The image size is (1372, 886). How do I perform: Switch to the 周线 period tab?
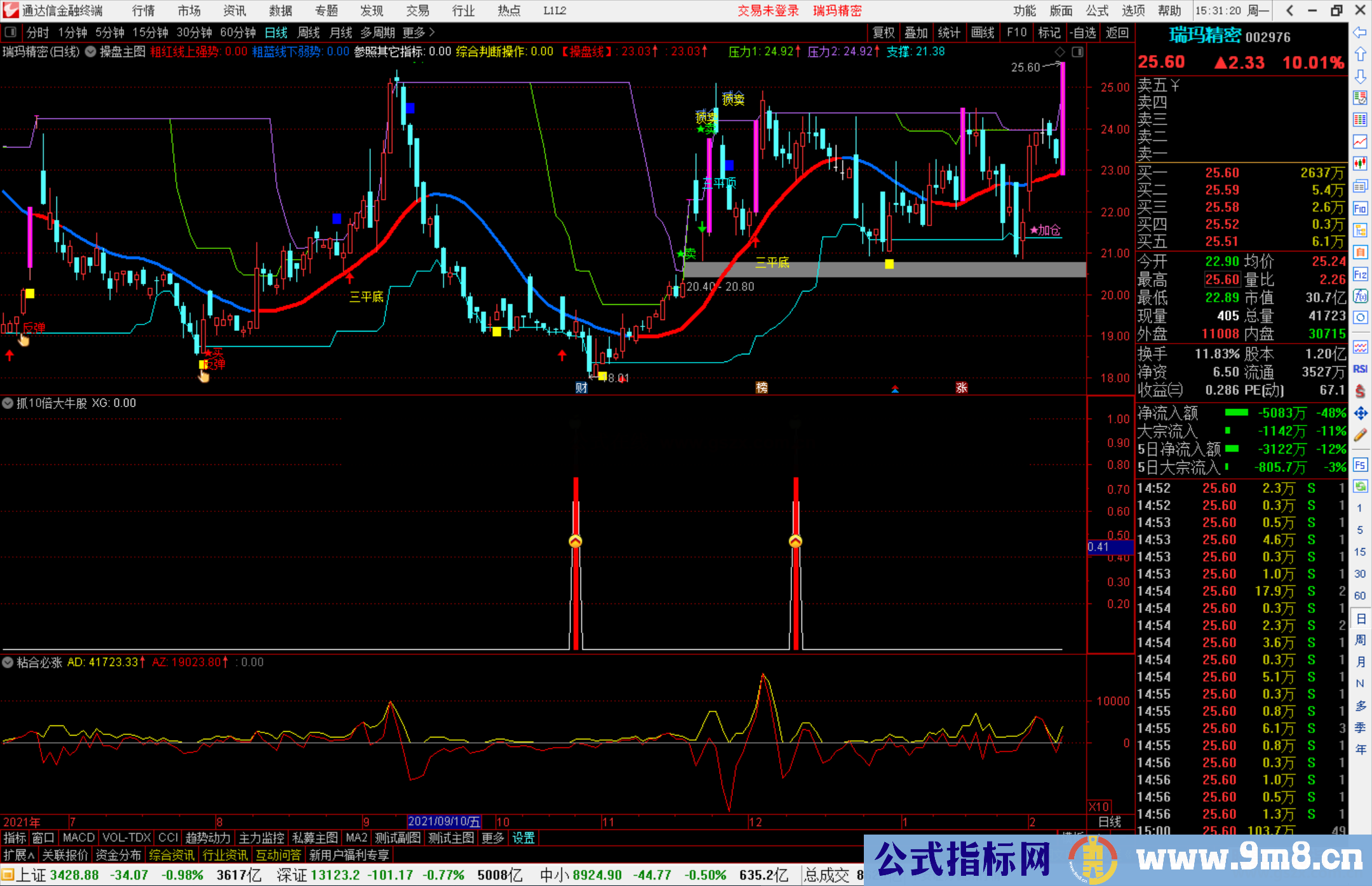(309, 32)
